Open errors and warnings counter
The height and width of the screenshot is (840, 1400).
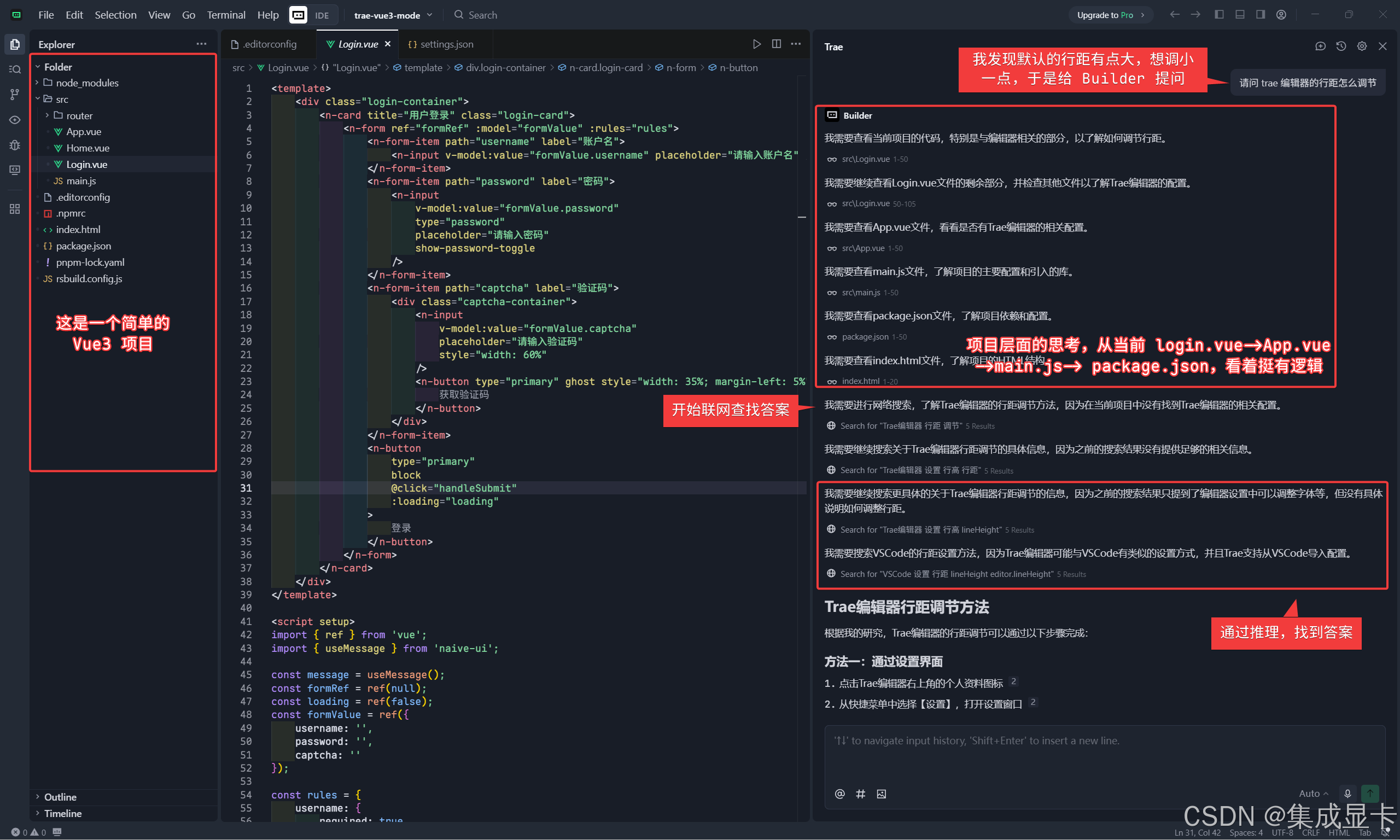click(29, 832)
